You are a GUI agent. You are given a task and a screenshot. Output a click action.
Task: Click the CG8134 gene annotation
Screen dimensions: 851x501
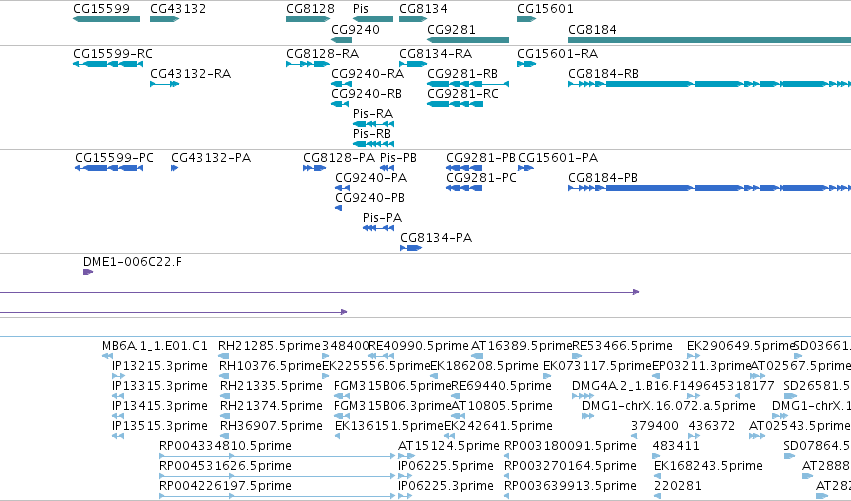(413, 19)
